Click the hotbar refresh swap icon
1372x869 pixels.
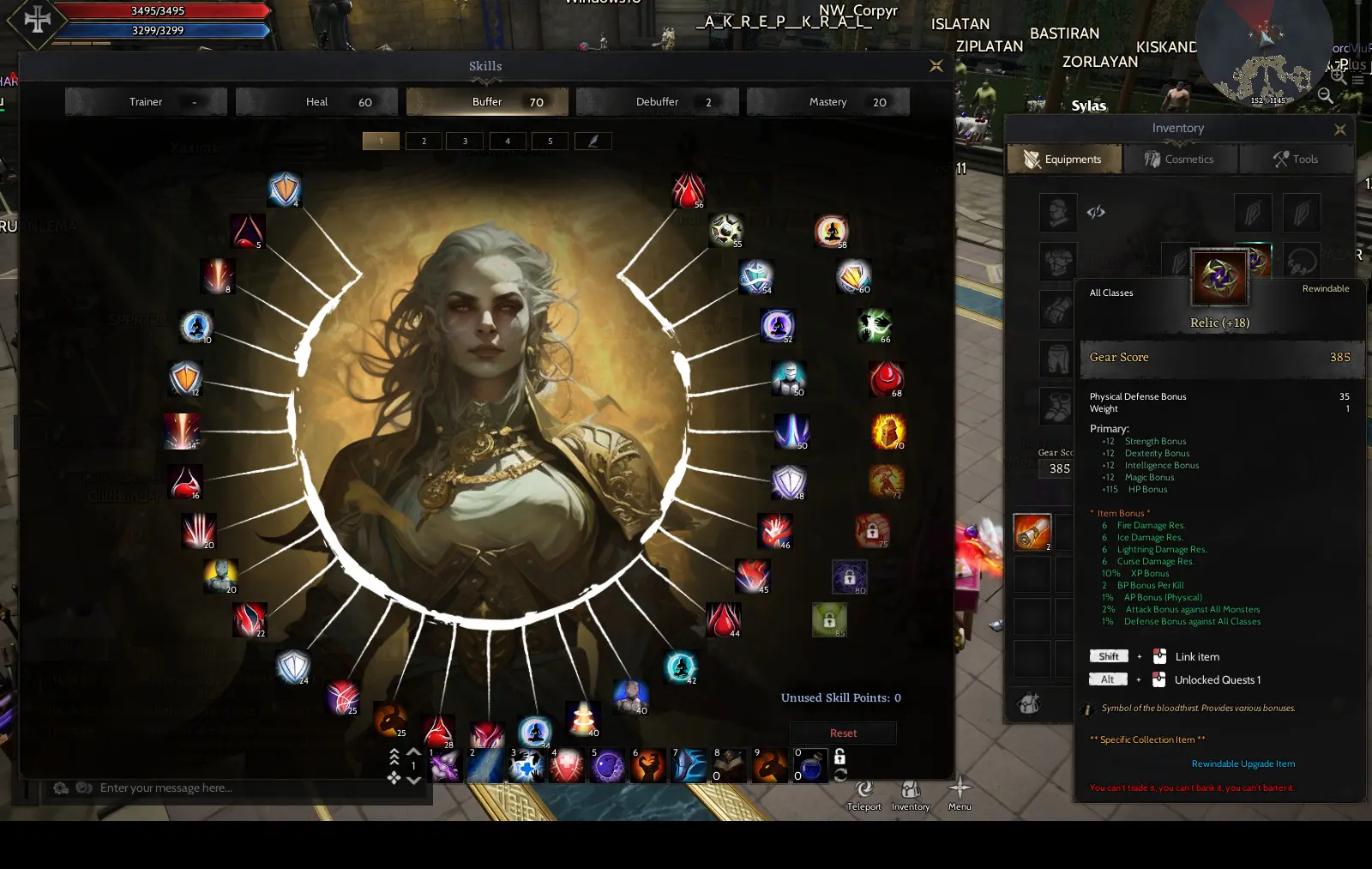coord(840,775)
